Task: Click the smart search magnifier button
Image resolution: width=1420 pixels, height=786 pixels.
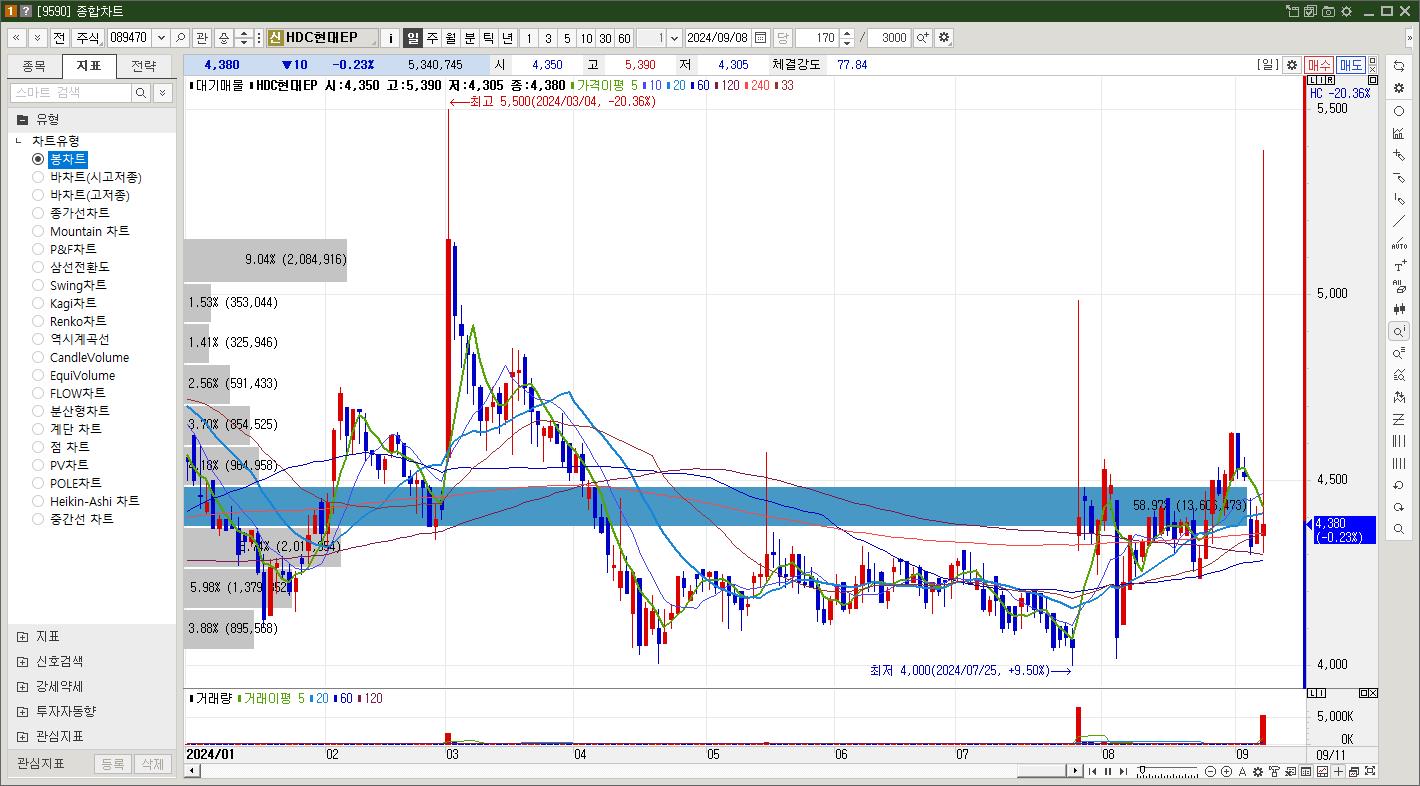Action: click(141, 92)
